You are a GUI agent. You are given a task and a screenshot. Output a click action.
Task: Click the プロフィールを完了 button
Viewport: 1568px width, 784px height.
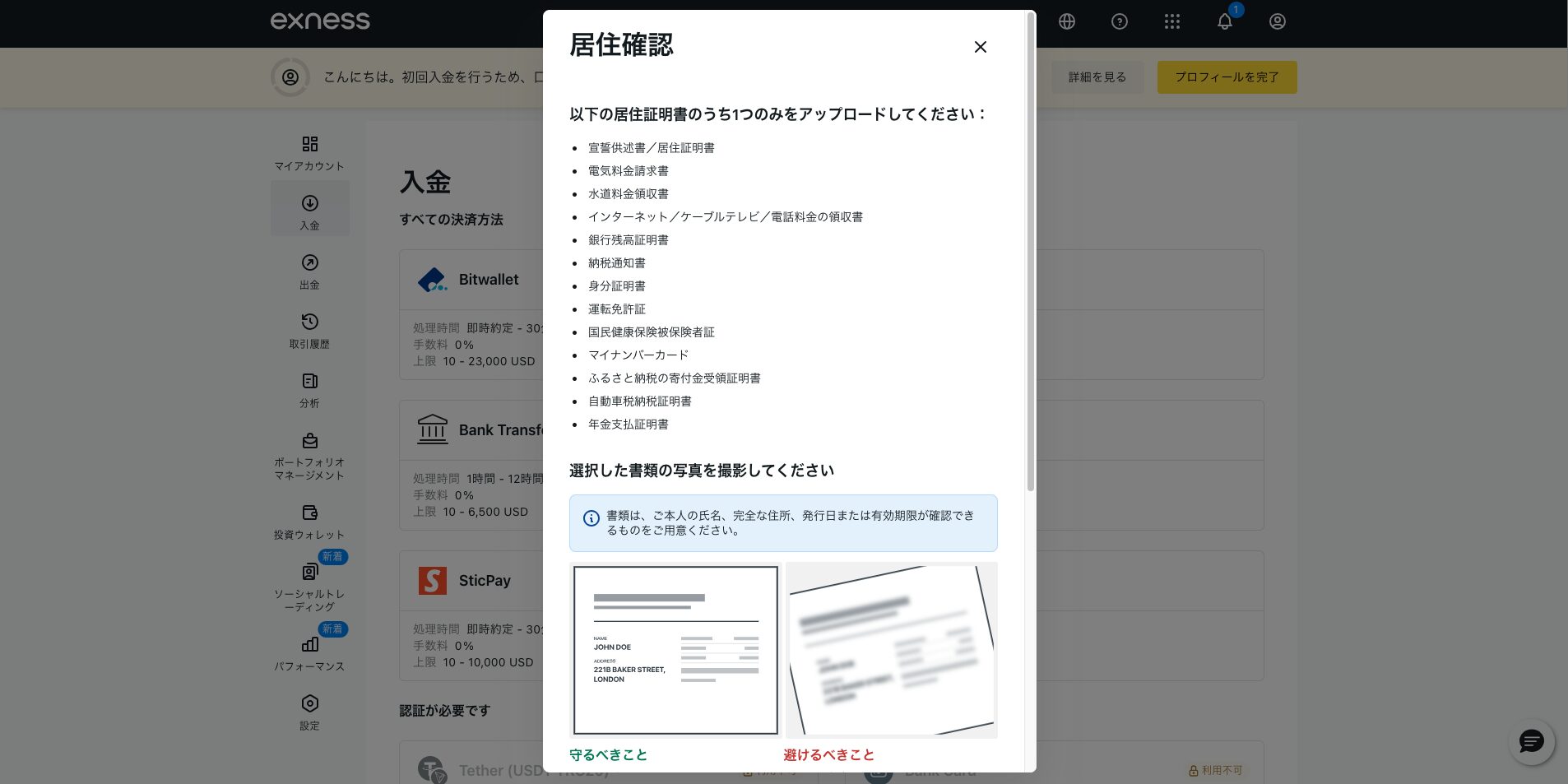click(x=1227, y=77)
